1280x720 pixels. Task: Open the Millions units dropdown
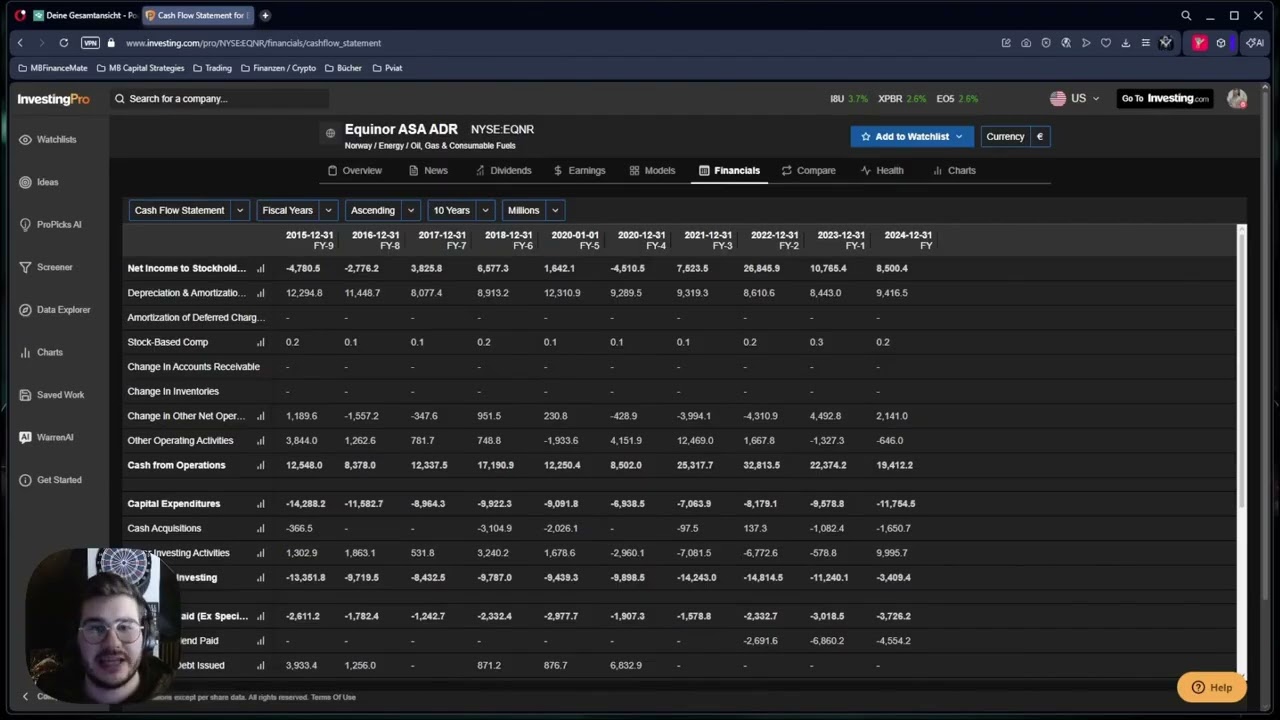pyautogui.click(x=532, y=210)
